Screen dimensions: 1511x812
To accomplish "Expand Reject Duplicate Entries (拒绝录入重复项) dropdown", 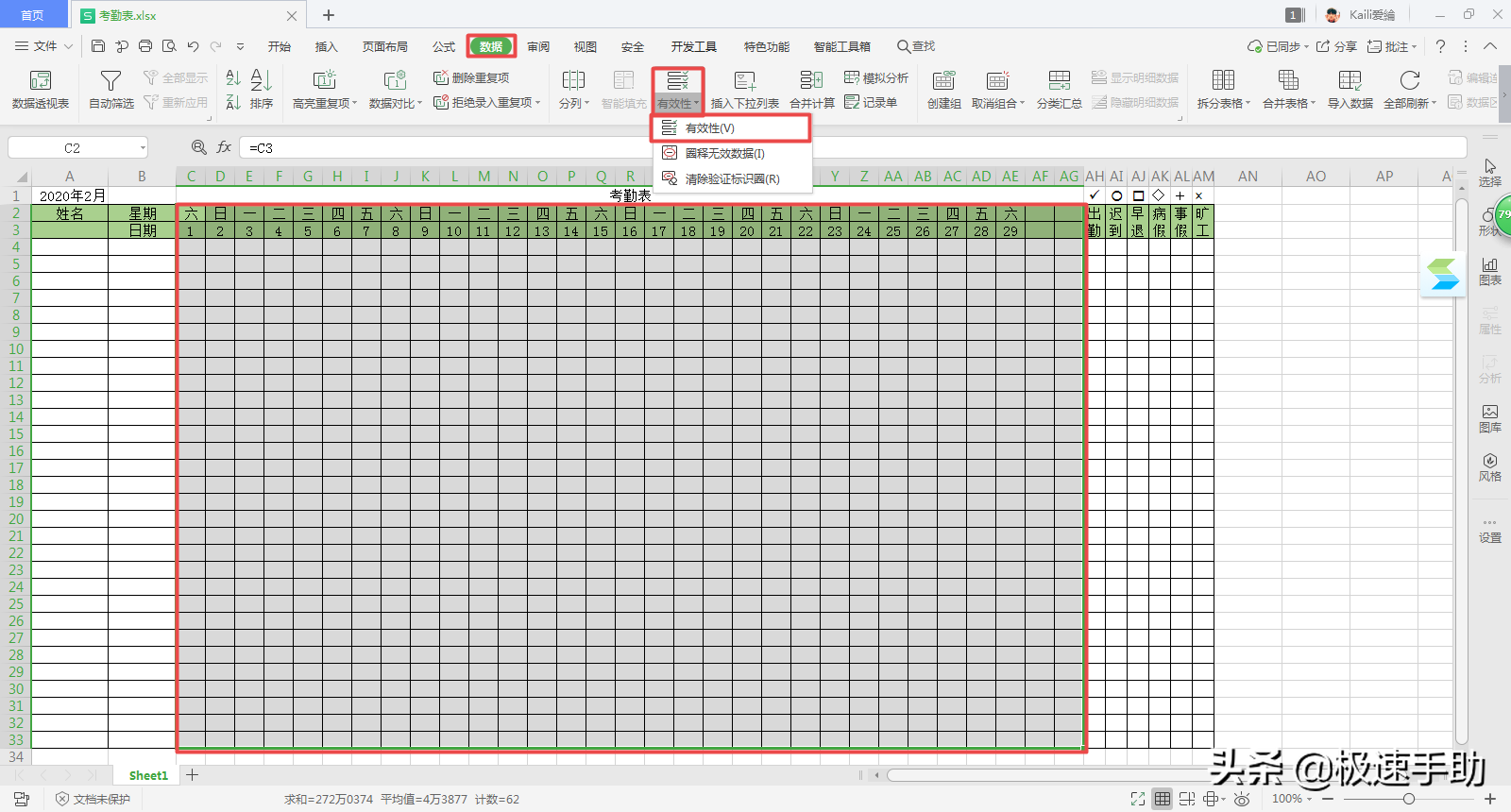I will 538,102.
